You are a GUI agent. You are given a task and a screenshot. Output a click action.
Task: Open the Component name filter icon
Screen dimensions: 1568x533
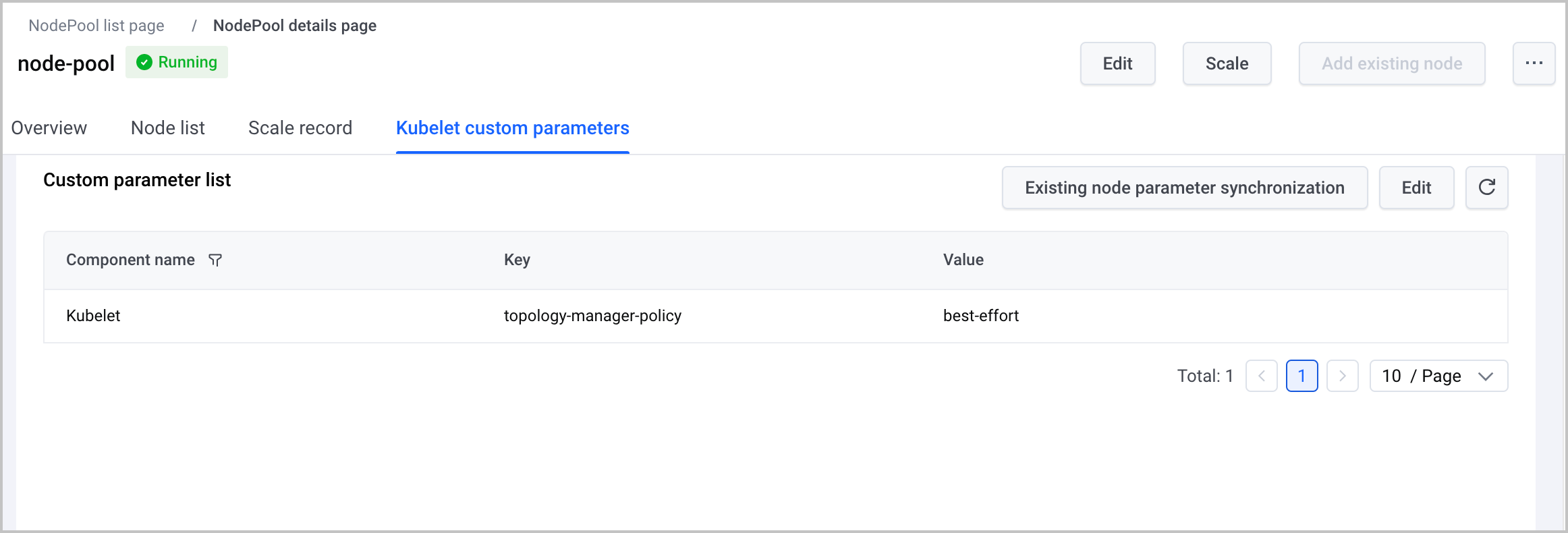[215, 260]
